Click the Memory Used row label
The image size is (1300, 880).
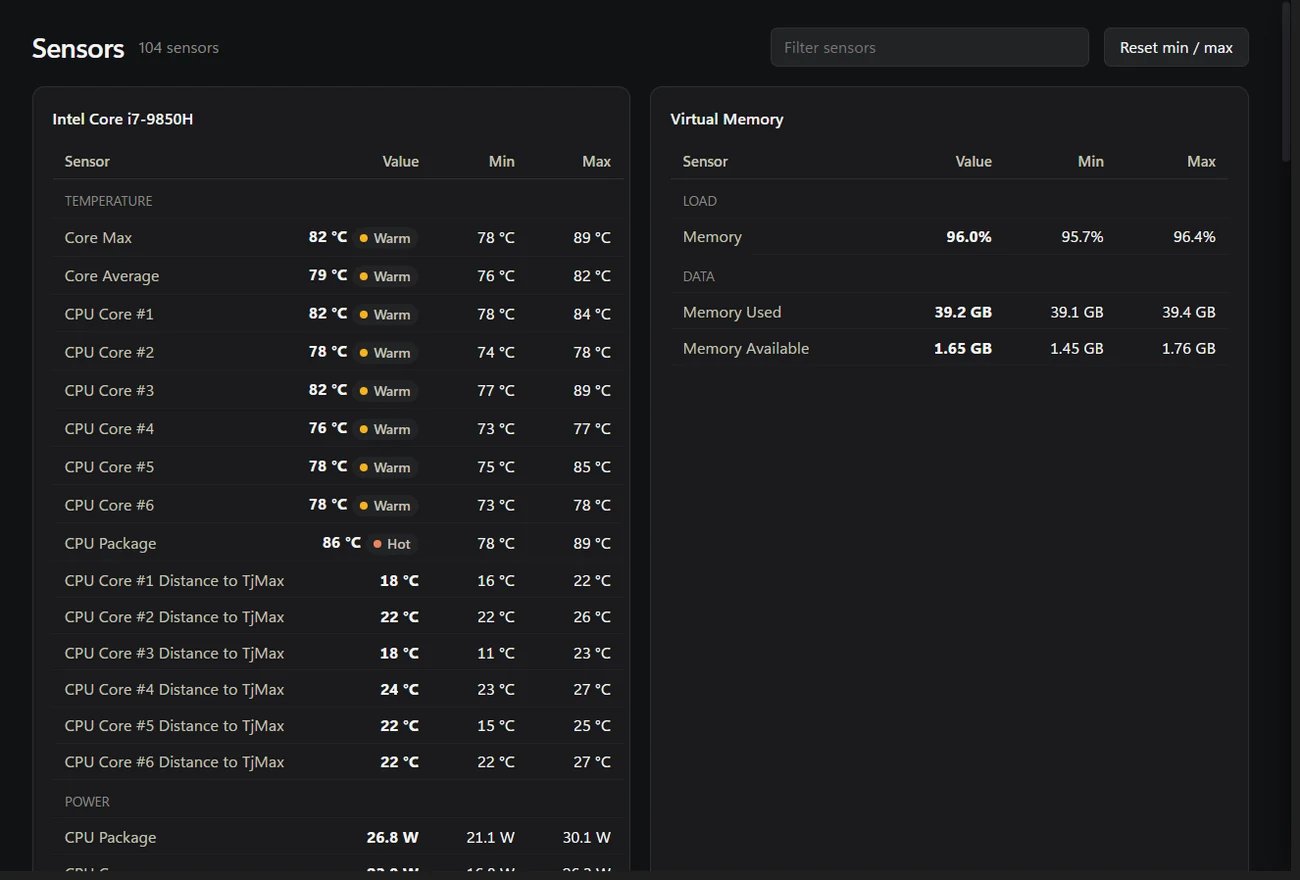[x=732, y=312]
